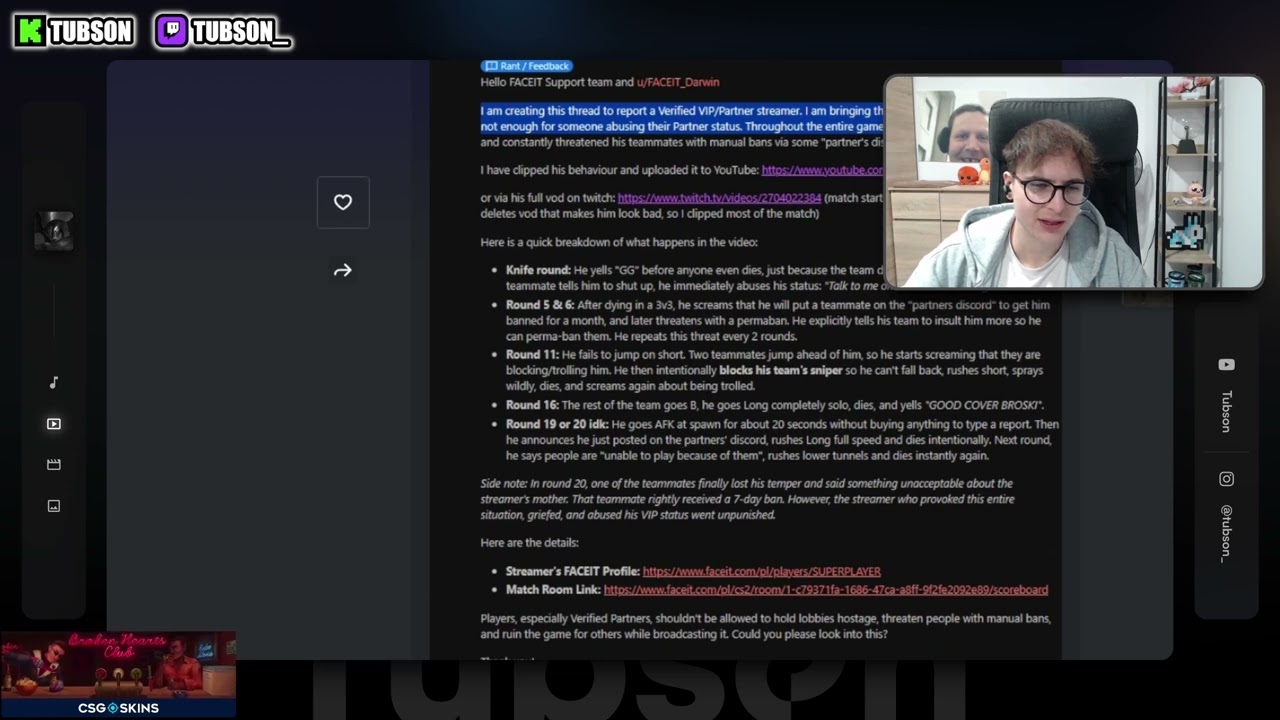Click the "TUBSON_" Twitch channel name
Viewport: 1280px width, 720px height.
[241, 32]
